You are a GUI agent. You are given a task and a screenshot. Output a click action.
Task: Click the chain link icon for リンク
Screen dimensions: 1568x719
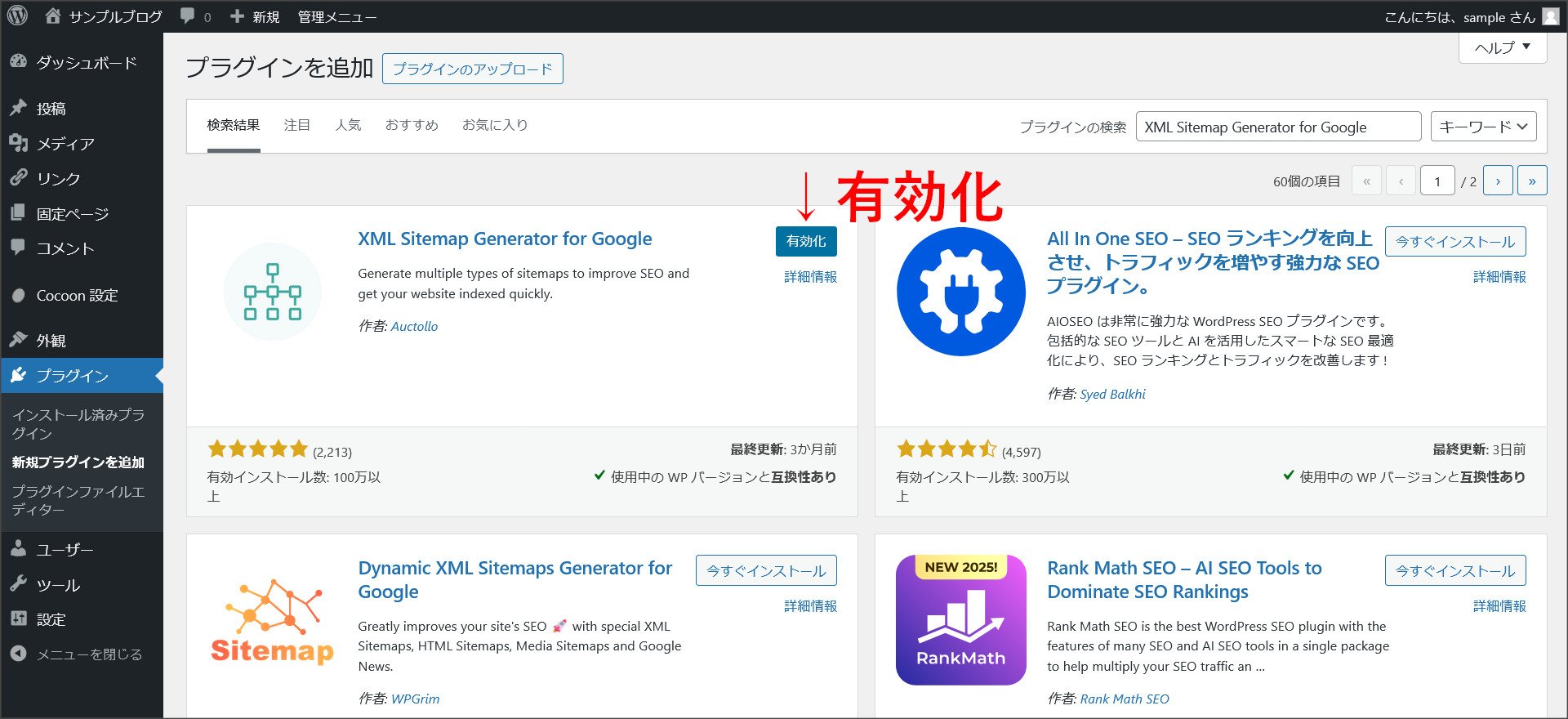pos(18,178)
